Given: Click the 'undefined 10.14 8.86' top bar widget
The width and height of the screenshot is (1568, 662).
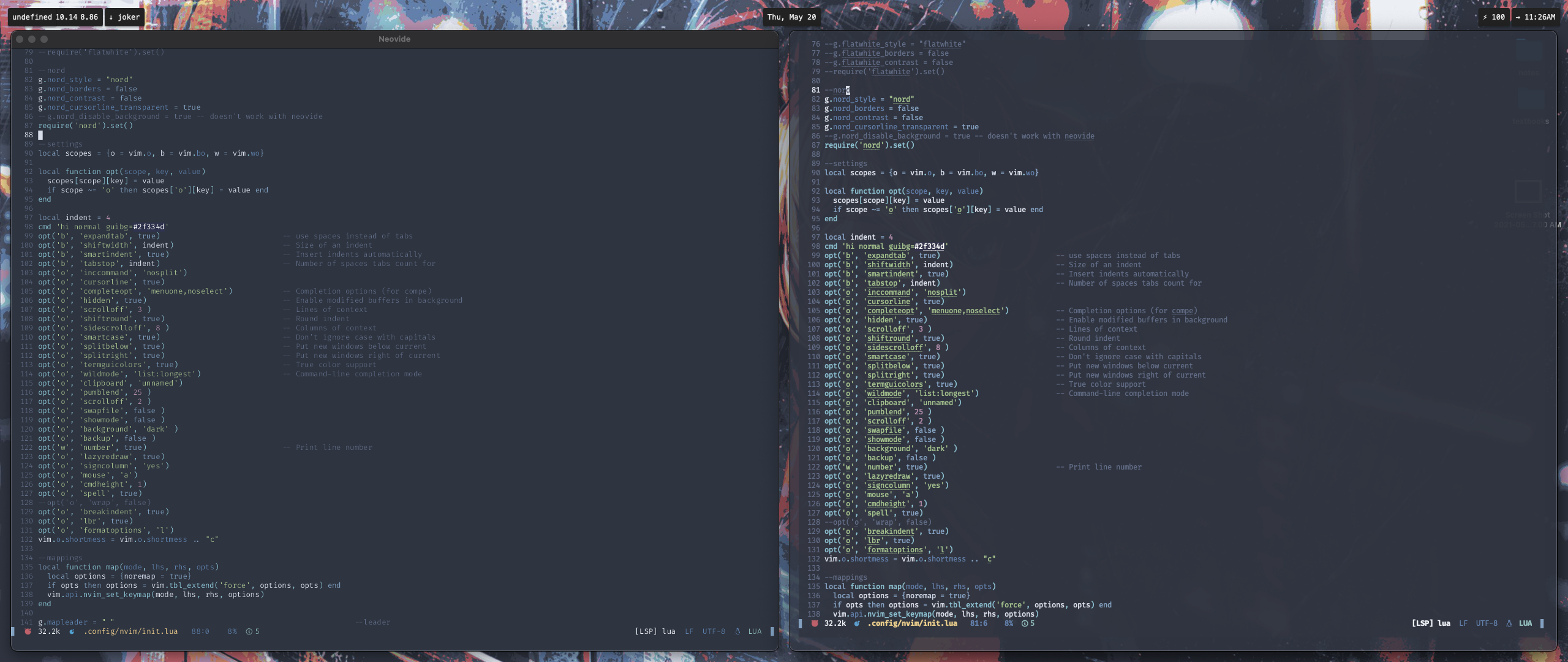Looking at the screenshot, I should [x=55, y=17].
